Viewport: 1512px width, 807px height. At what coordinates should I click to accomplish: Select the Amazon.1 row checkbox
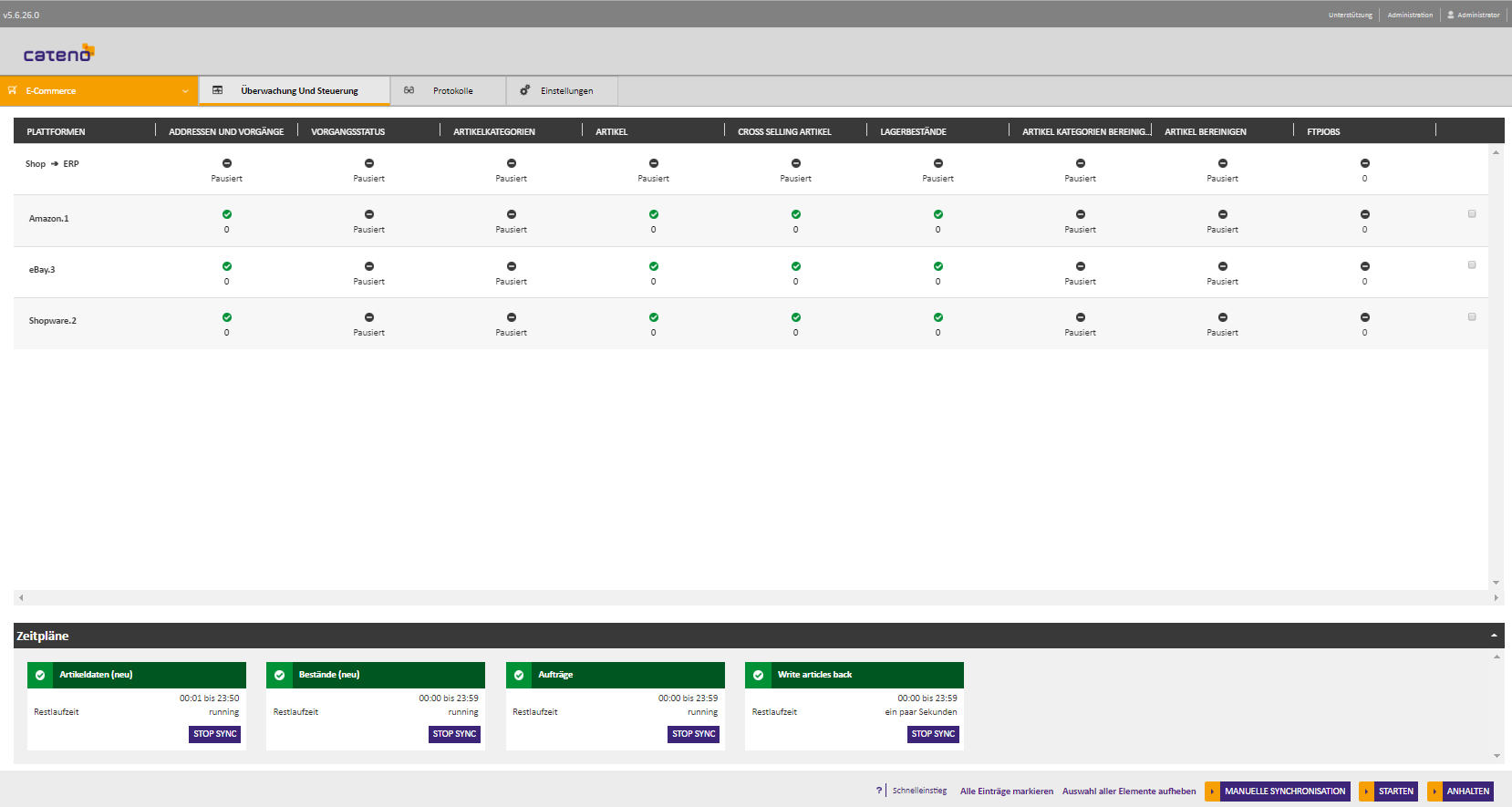1472,213
